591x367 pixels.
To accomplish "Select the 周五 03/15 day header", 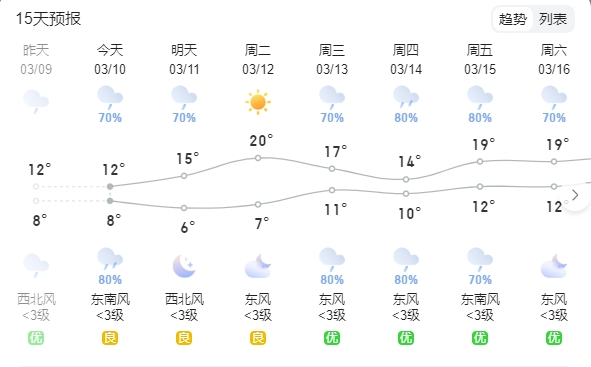I will coord(480,60).
